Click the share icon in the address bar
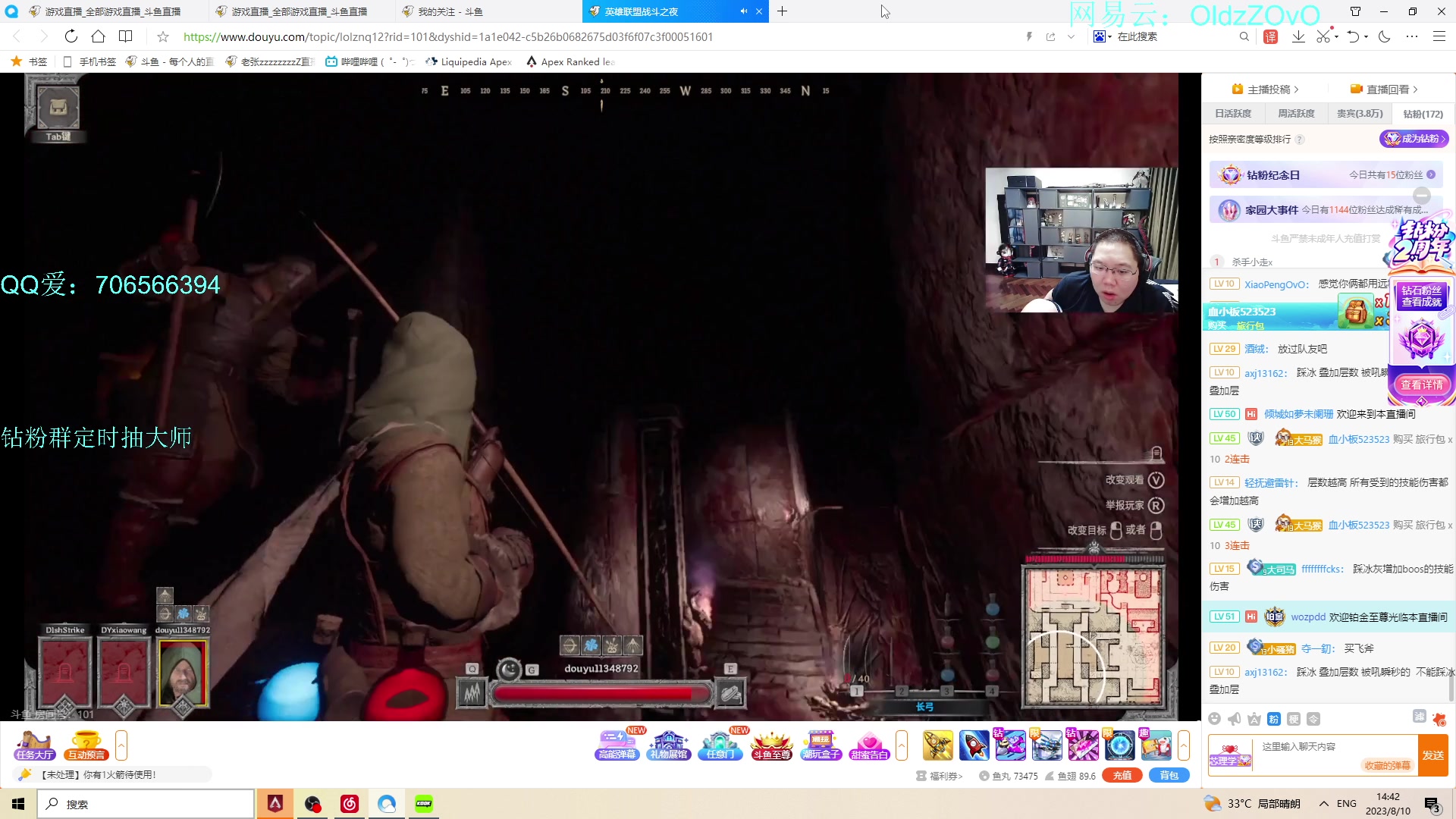Viewport: 1456px width, 819px height. coord(1050,36)
